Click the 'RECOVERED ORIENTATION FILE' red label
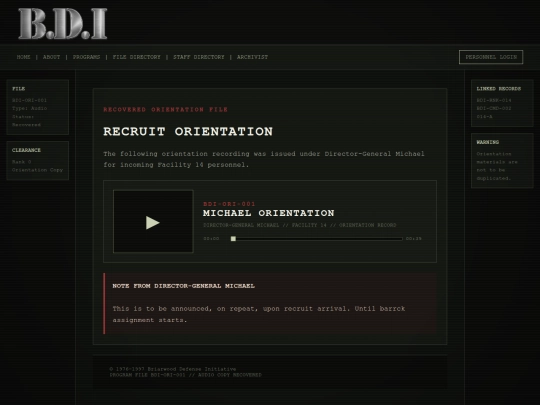The height and width of the screenshot is (405, 540). coord(165,110)
